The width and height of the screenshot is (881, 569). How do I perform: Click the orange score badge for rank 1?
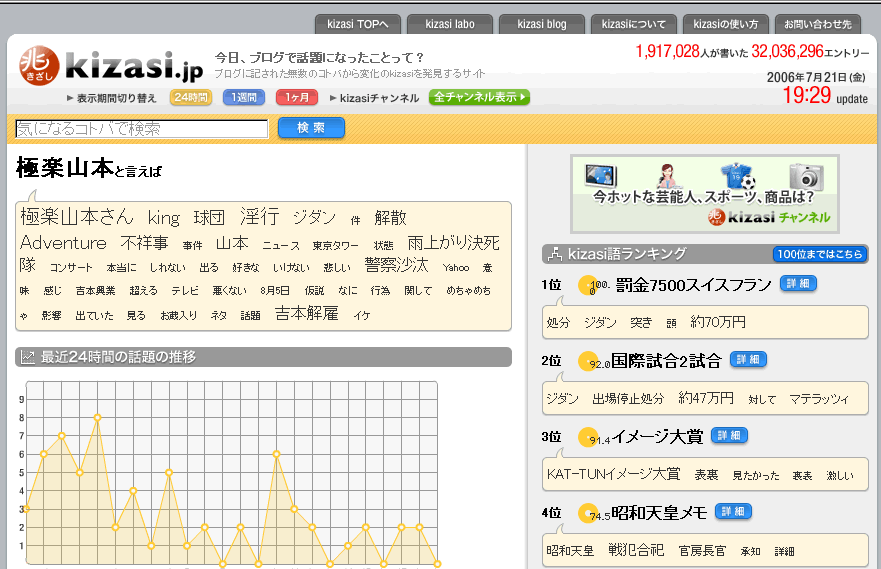[x=590, y=286]
